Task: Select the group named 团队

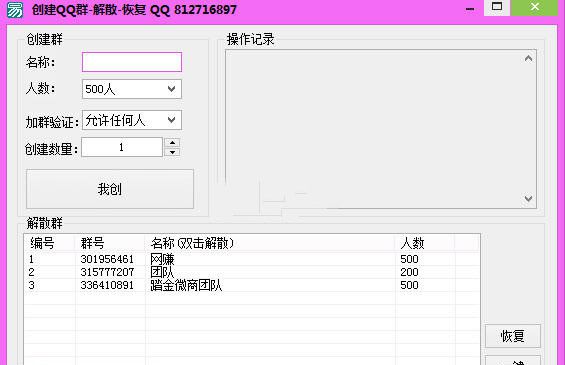Action: click(x=162, y=272)
